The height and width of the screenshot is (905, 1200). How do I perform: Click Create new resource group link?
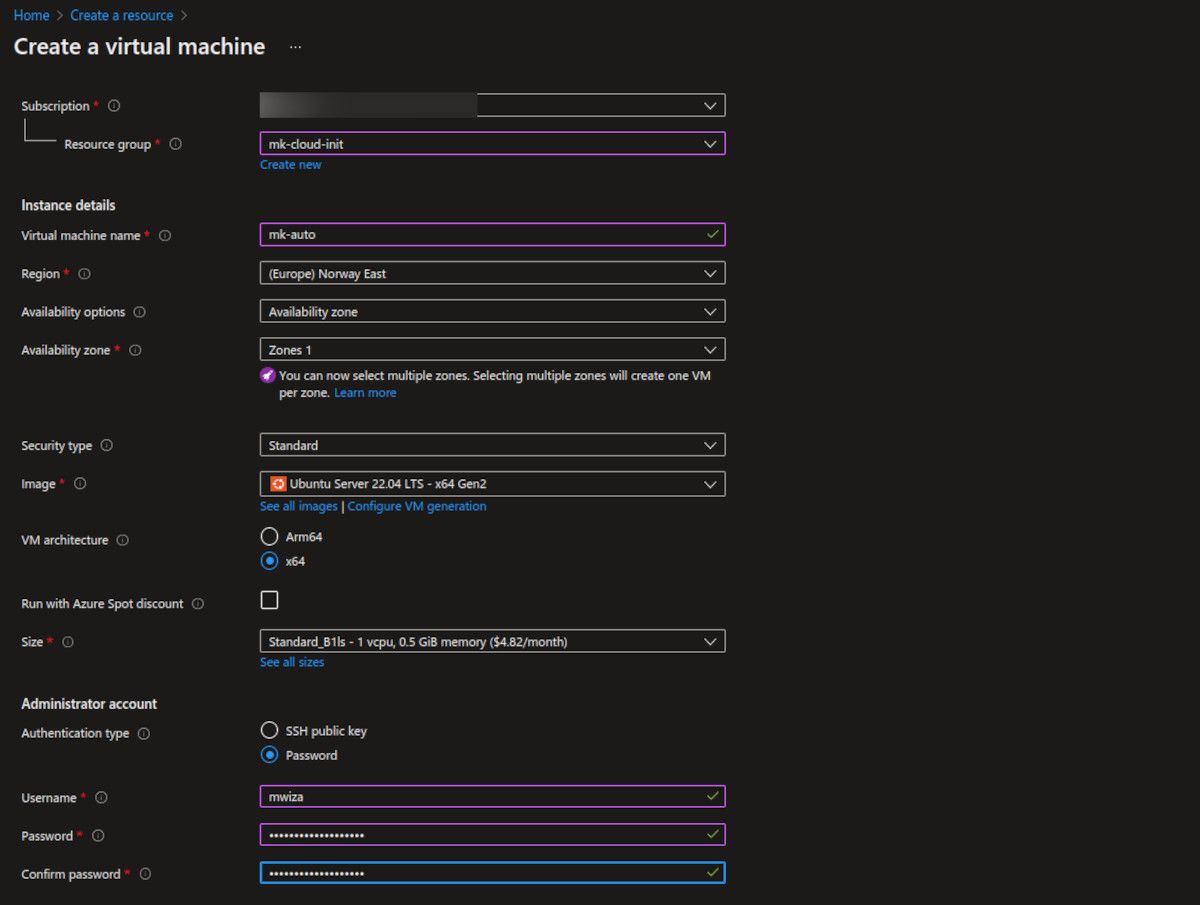pos(291,165)
